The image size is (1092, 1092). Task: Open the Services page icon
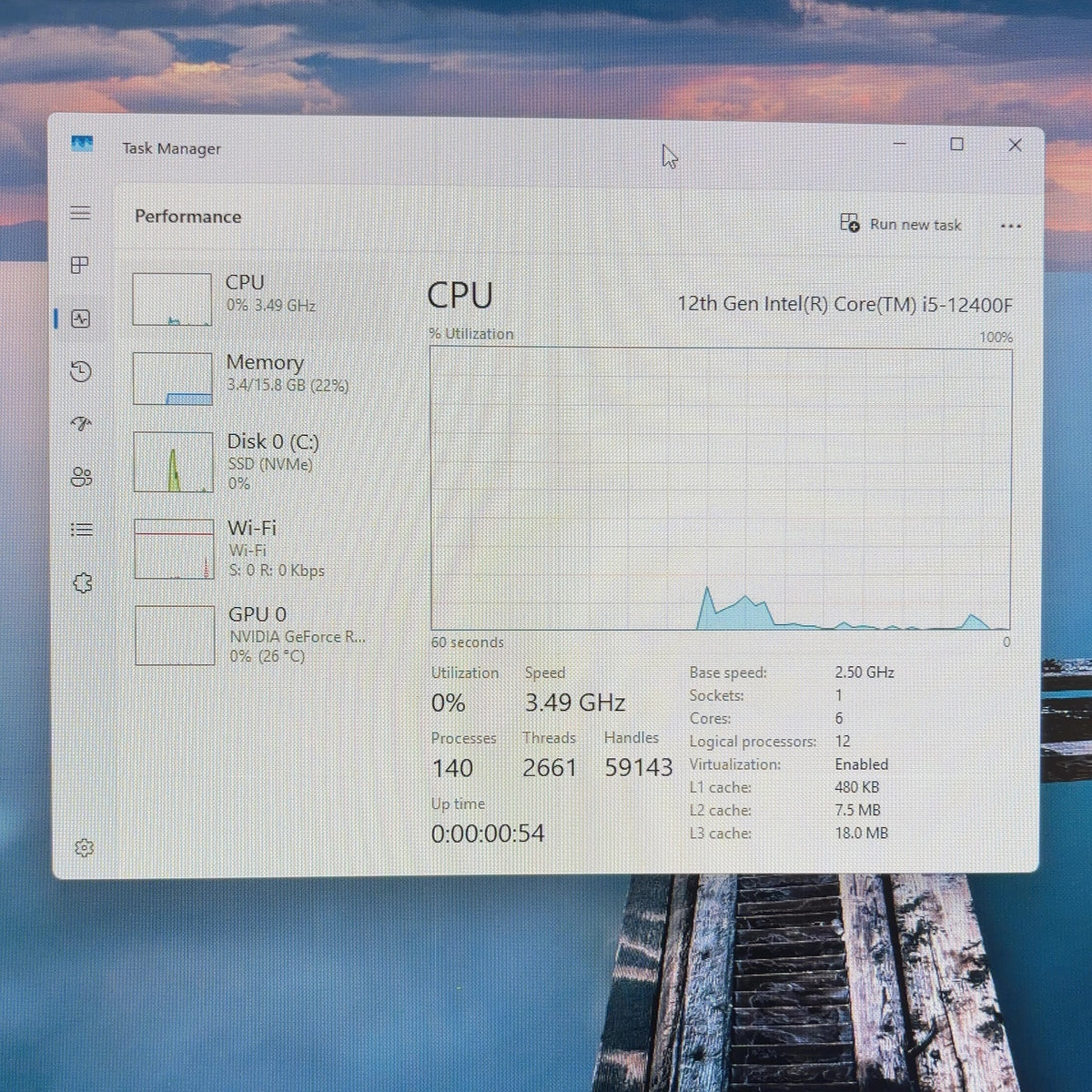coord(83,582)
